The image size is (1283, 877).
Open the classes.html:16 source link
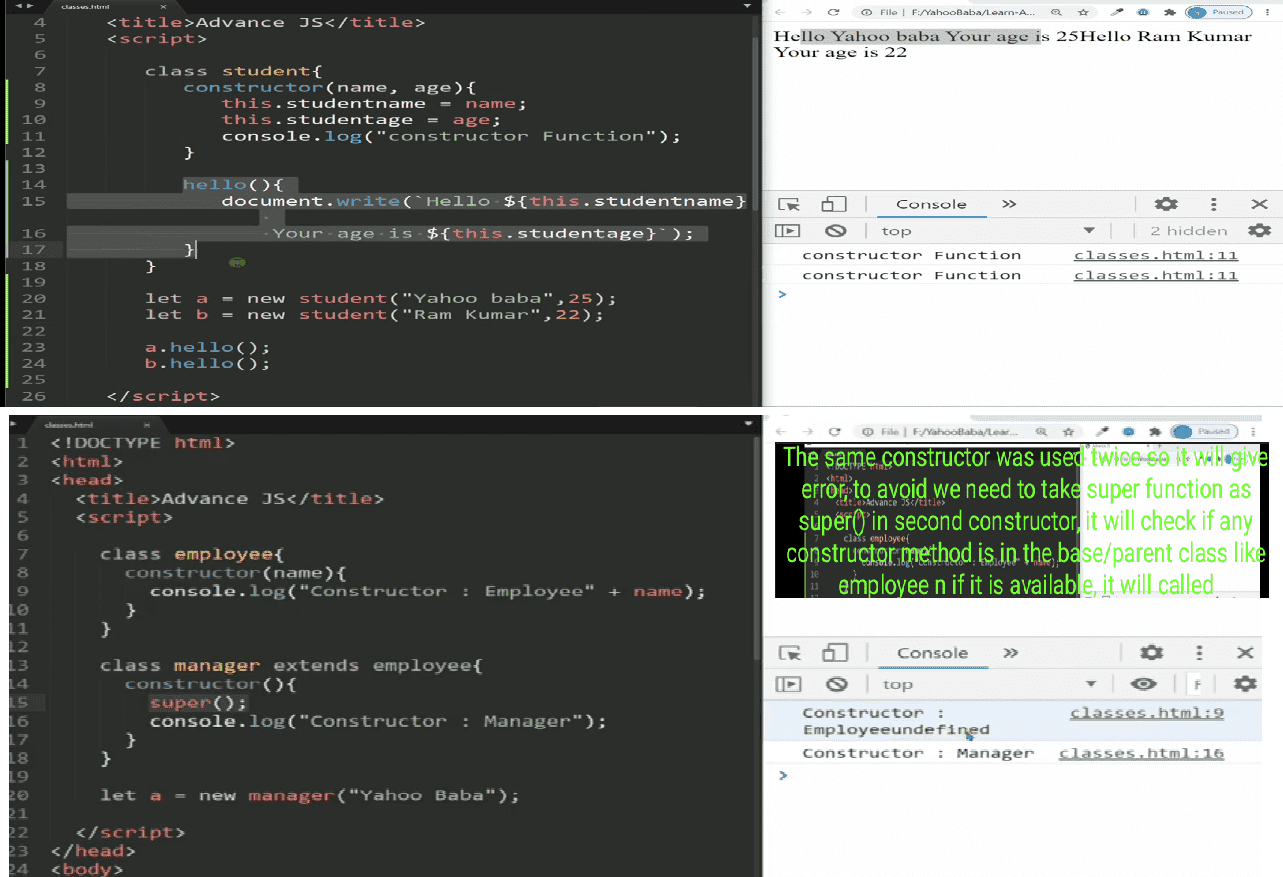click(x=1141, y=753)
